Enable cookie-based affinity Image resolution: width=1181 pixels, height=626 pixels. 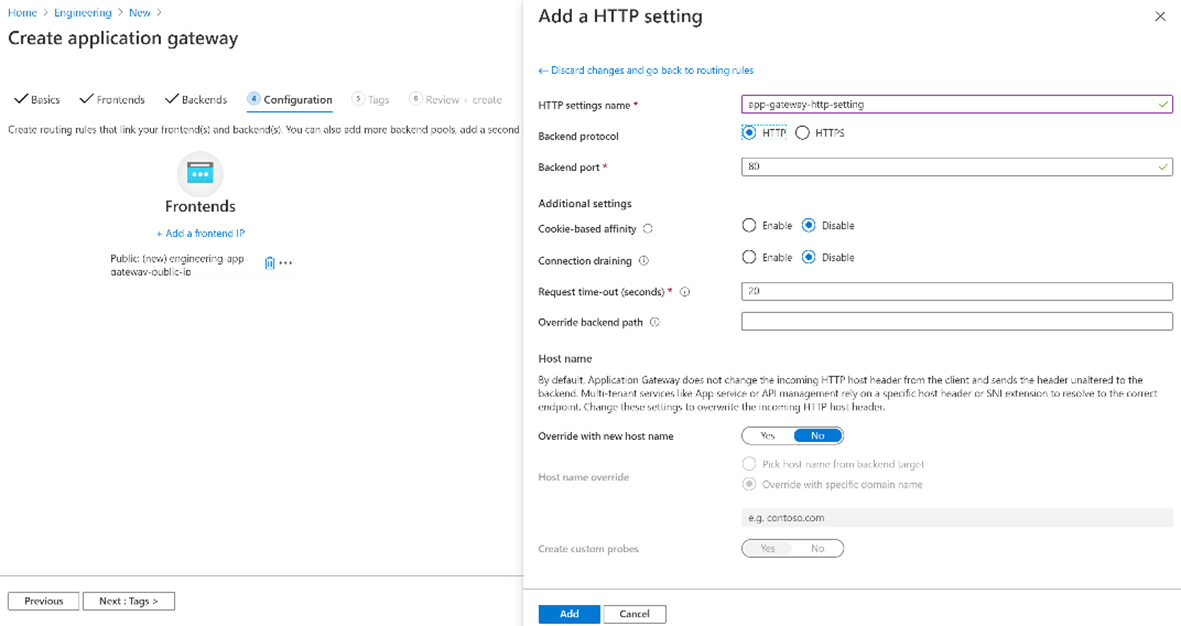[749, 226]
